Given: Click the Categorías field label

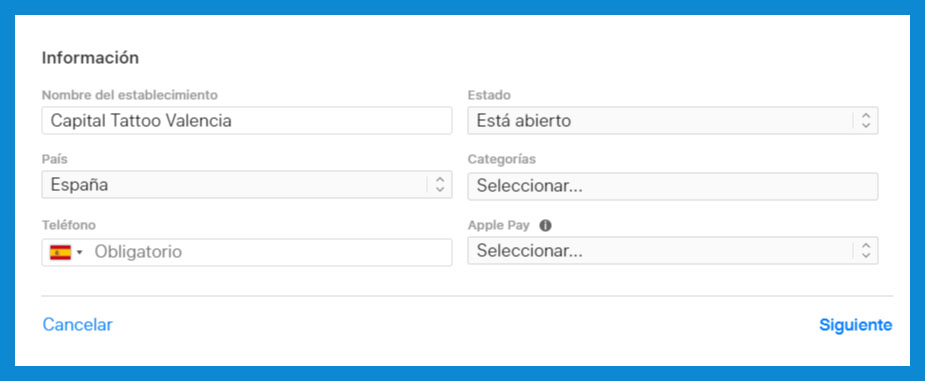Looking at the screenshot, I should (501, 159).
